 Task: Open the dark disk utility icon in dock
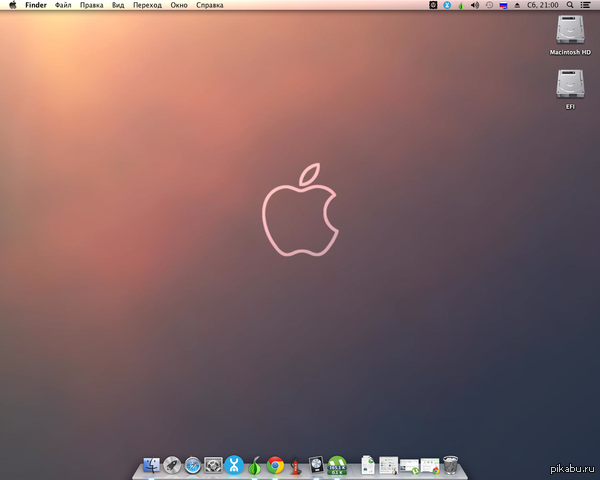(x=316, y=465)
